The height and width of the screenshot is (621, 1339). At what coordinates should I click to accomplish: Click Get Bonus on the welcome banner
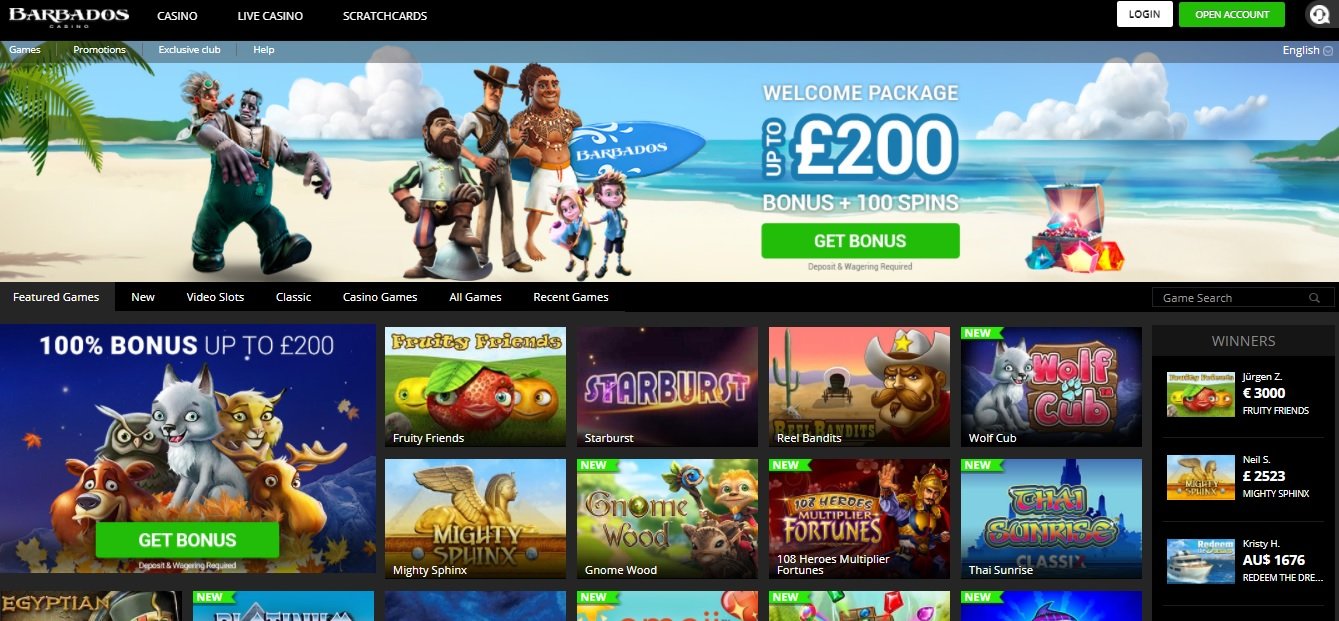point(860,241)
